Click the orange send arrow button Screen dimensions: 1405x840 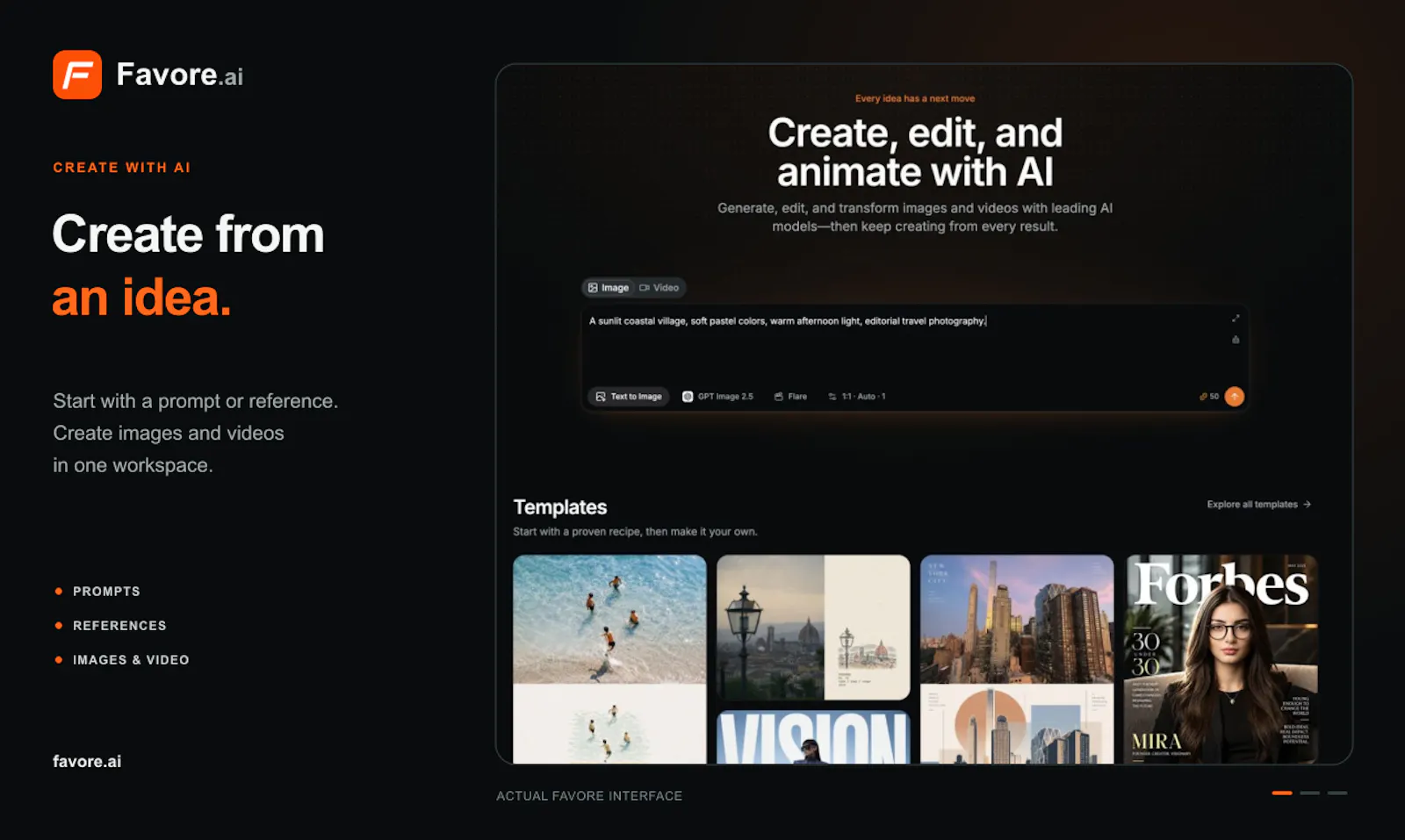tap(1234, 397)
